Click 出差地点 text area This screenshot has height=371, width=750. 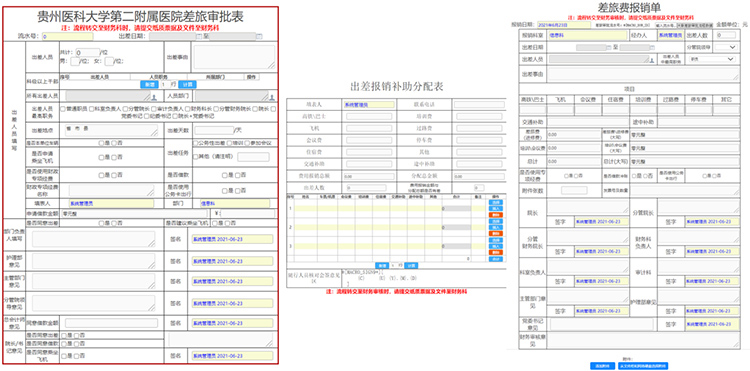tap(111, 130)
